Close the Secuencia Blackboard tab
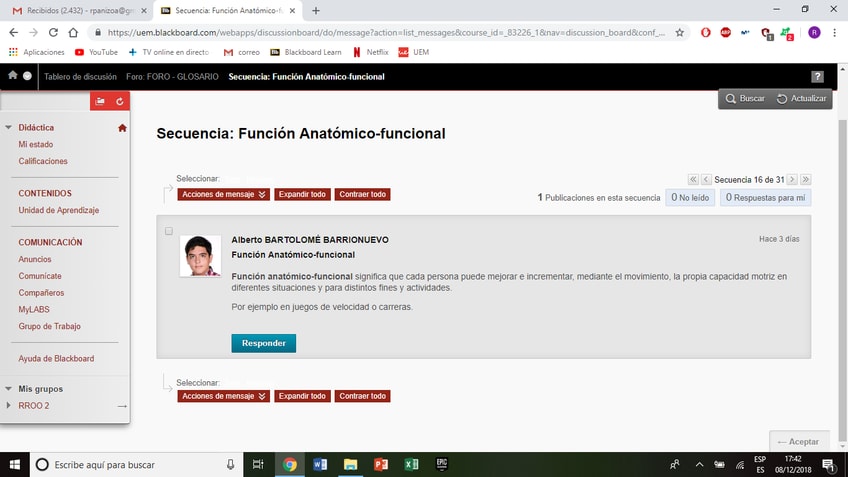Screen dimensions: 848x477 [x=292, y=10]
